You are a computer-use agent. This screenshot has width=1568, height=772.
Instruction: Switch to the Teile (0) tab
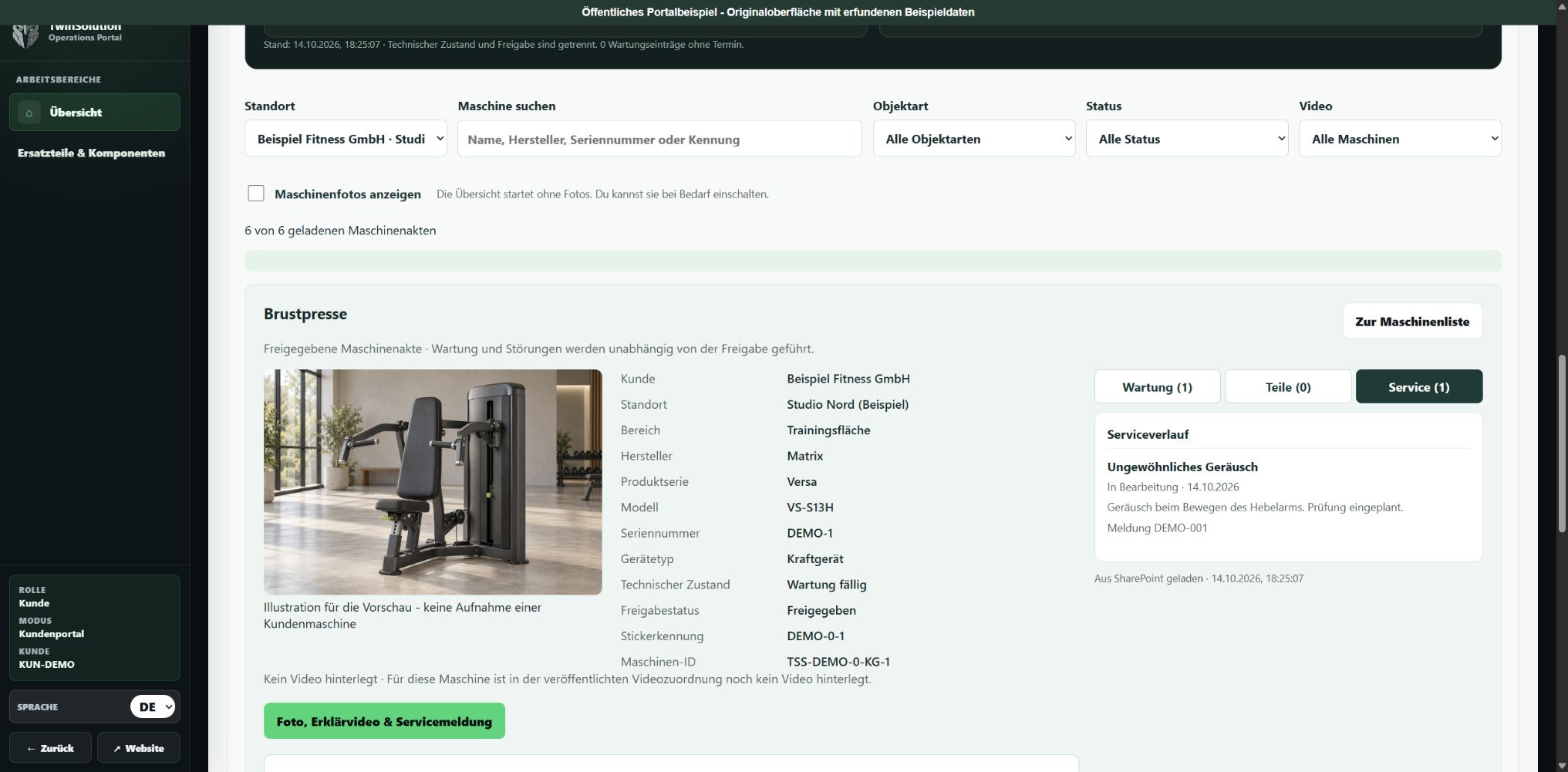click(x=1288, y=386)
